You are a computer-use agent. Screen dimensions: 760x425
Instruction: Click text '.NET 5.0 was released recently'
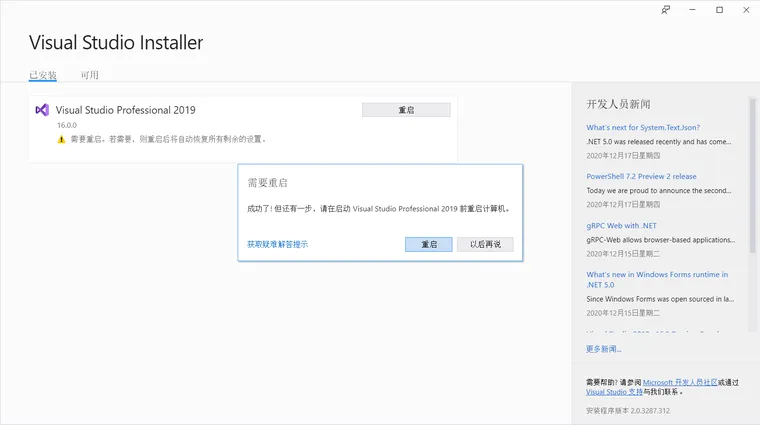coord(659,142)
